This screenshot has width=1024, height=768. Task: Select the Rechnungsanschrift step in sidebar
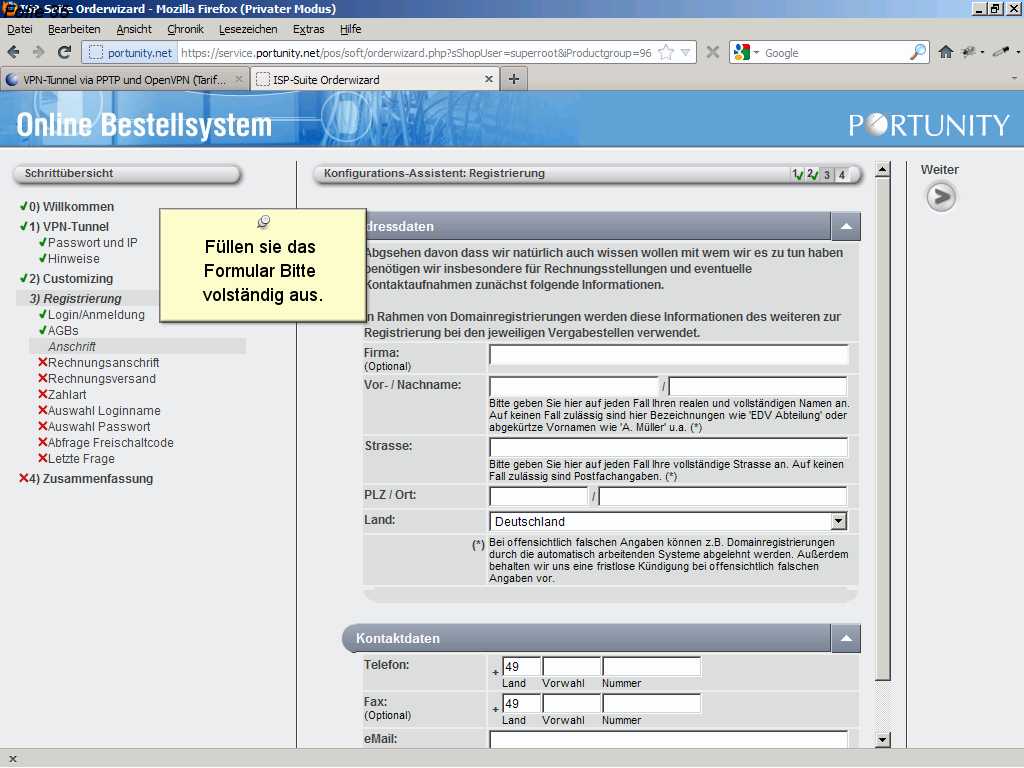(103, 362)
